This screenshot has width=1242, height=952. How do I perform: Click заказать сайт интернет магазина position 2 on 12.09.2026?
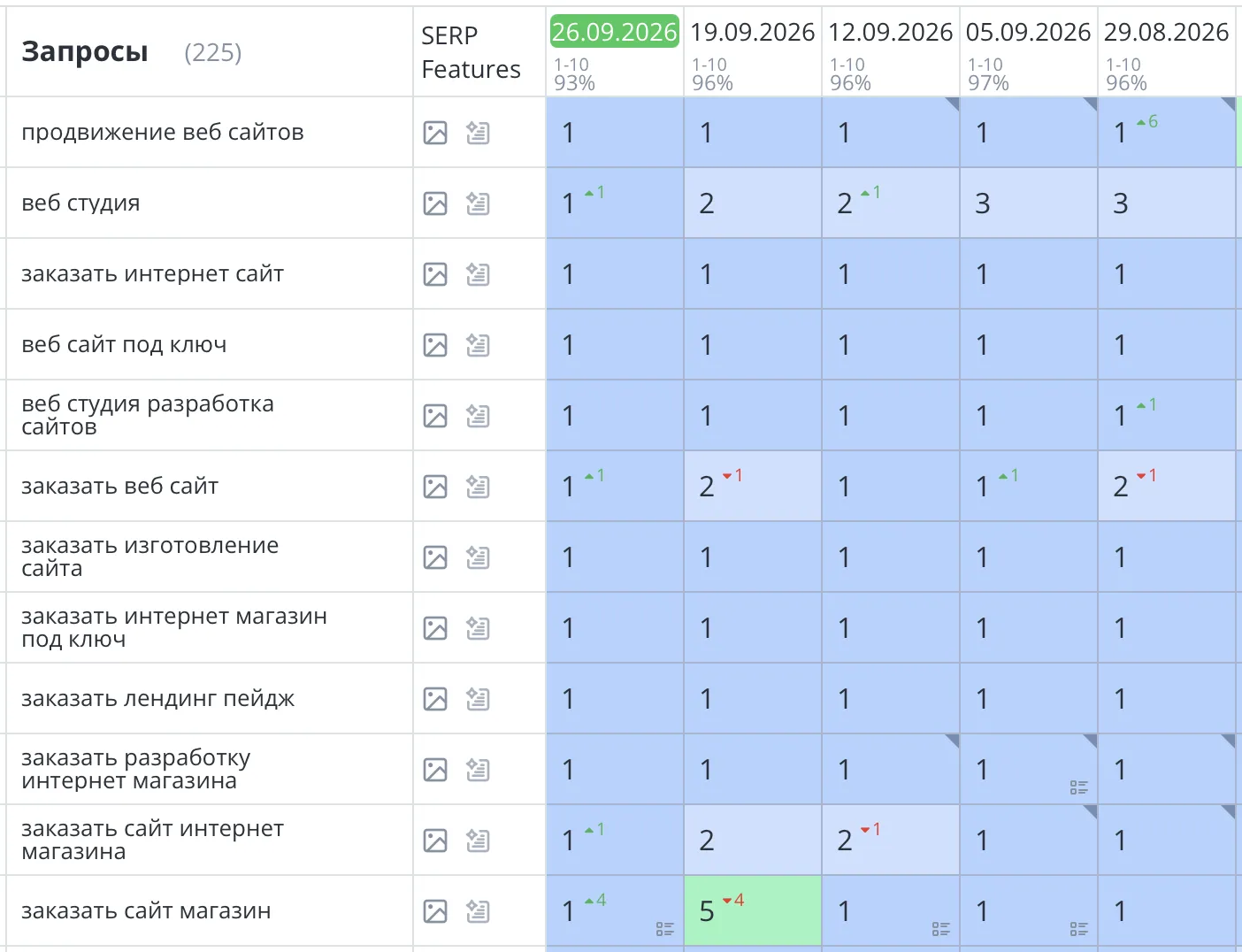pos(891,840)
